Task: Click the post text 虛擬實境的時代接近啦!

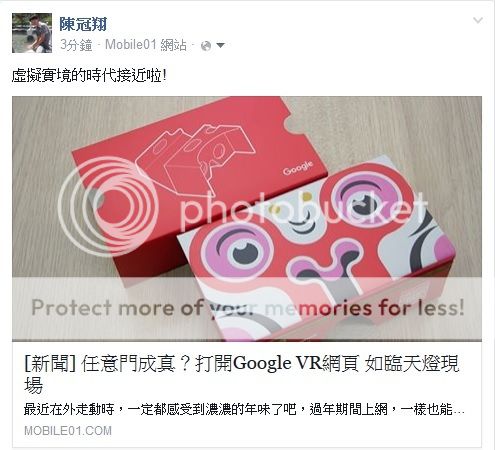Action: (x=89, y=76)
